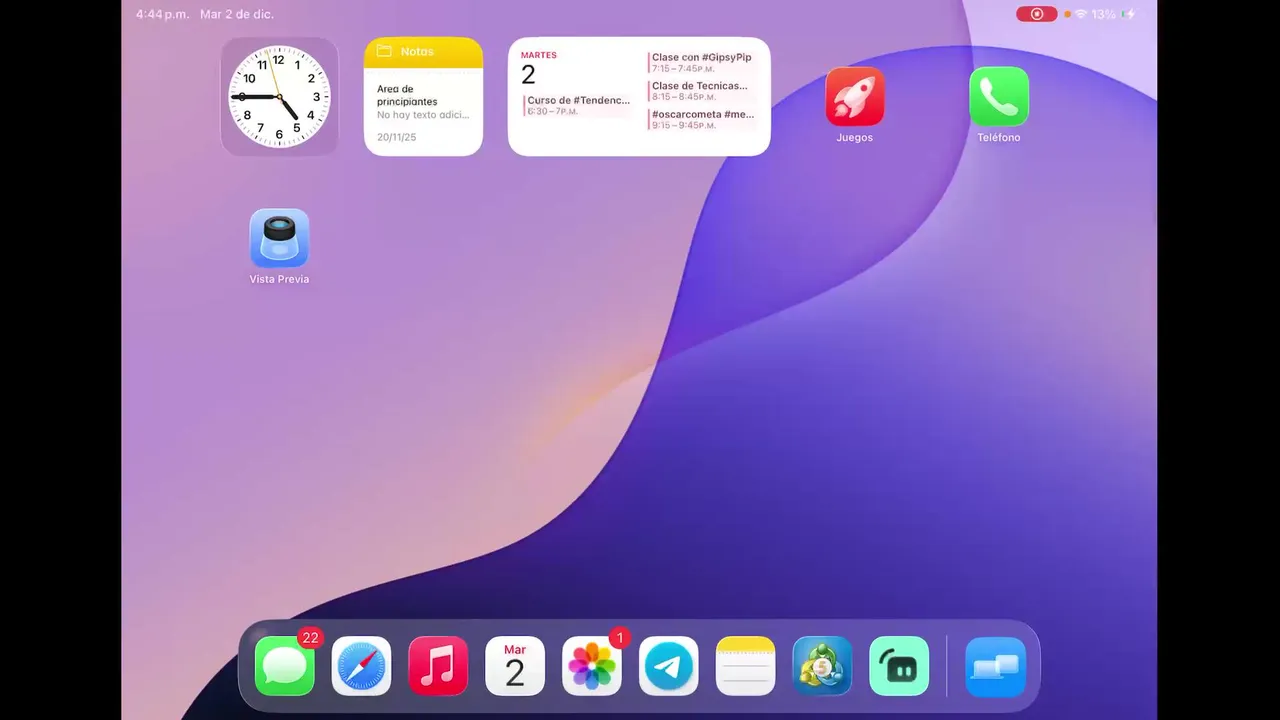Open 'Clase con #GipsyPip' calendar event
The image size is (1280, 720).
pyautogui.click(x=701, y=62)
